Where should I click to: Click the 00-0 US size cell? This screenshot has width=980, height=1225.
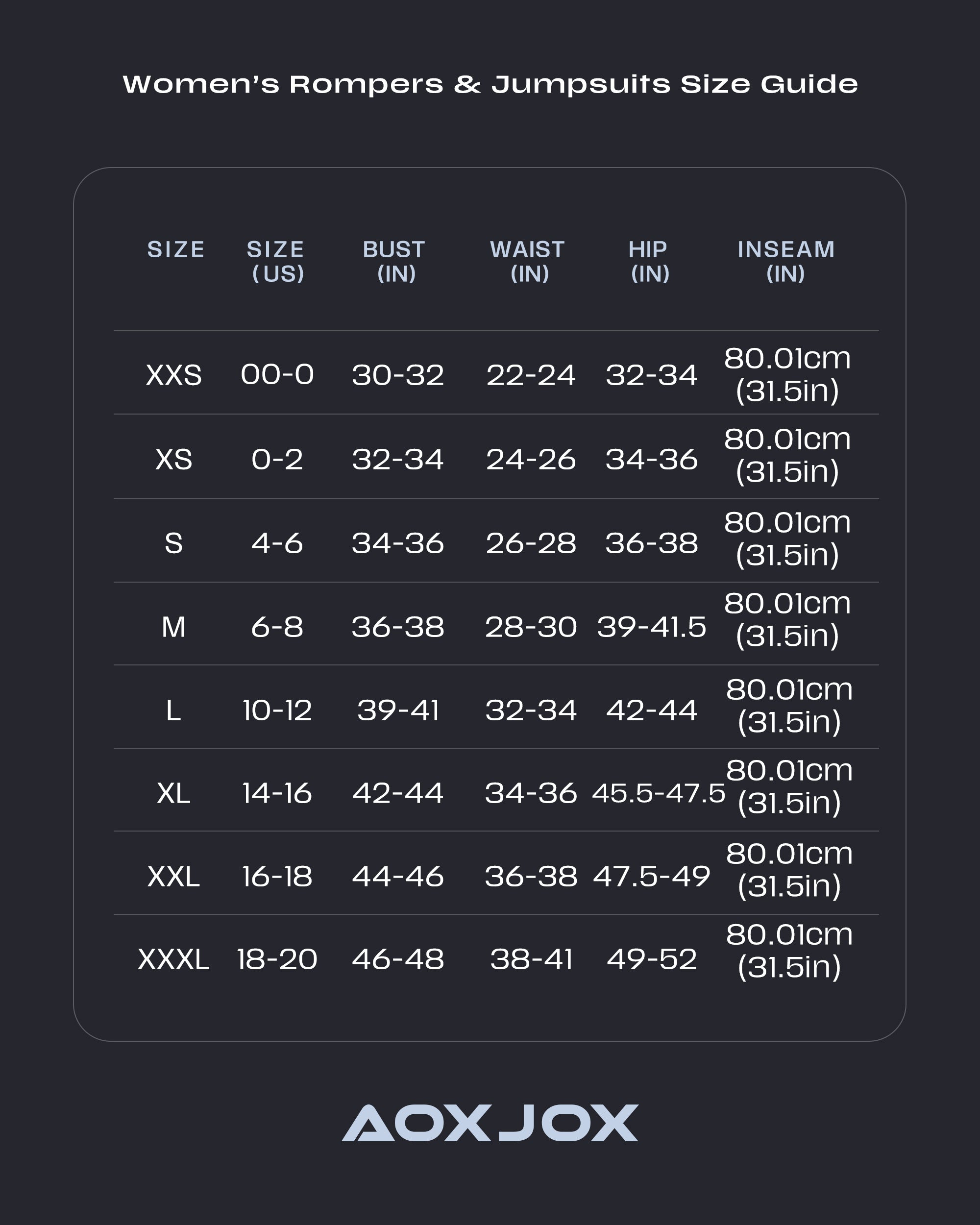coord(277,375)
